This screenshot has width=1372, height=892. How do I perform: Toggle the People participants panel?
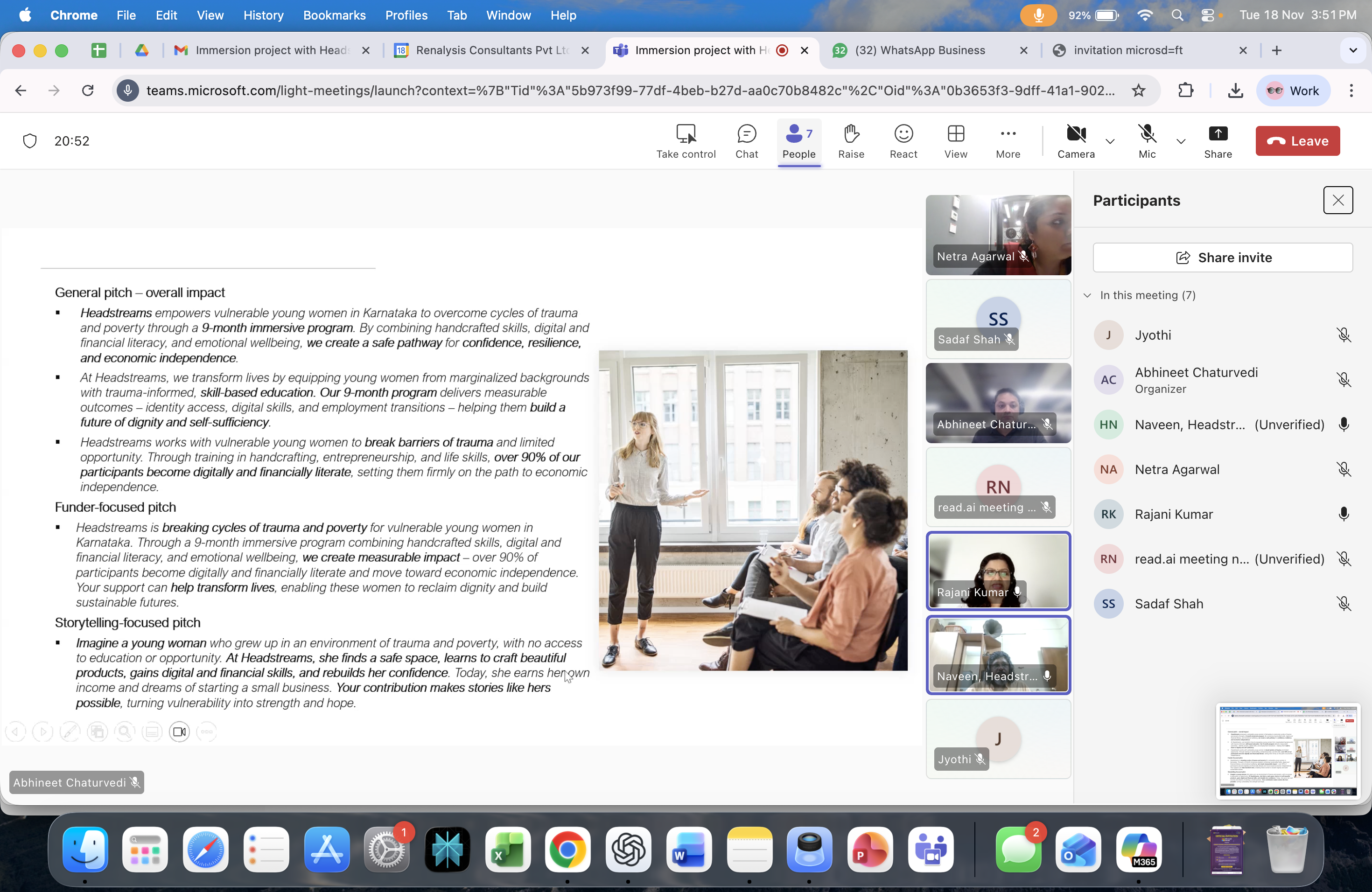[798, 142]
